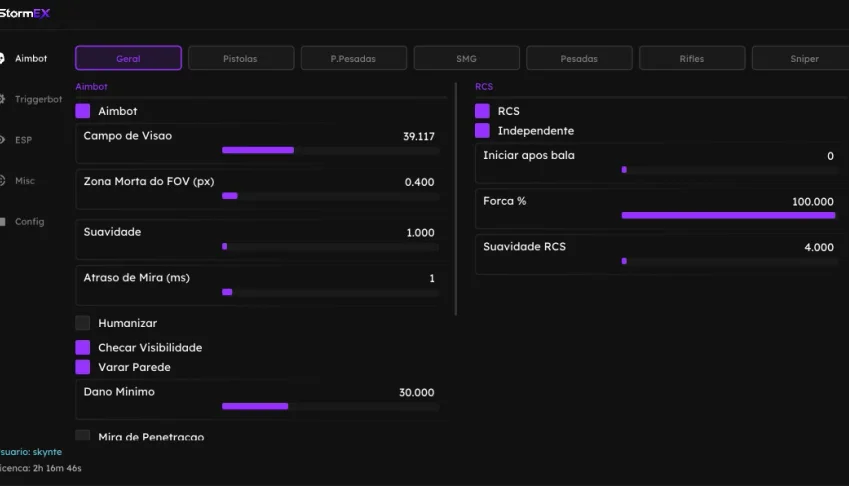Select the Geral tab

128,58
